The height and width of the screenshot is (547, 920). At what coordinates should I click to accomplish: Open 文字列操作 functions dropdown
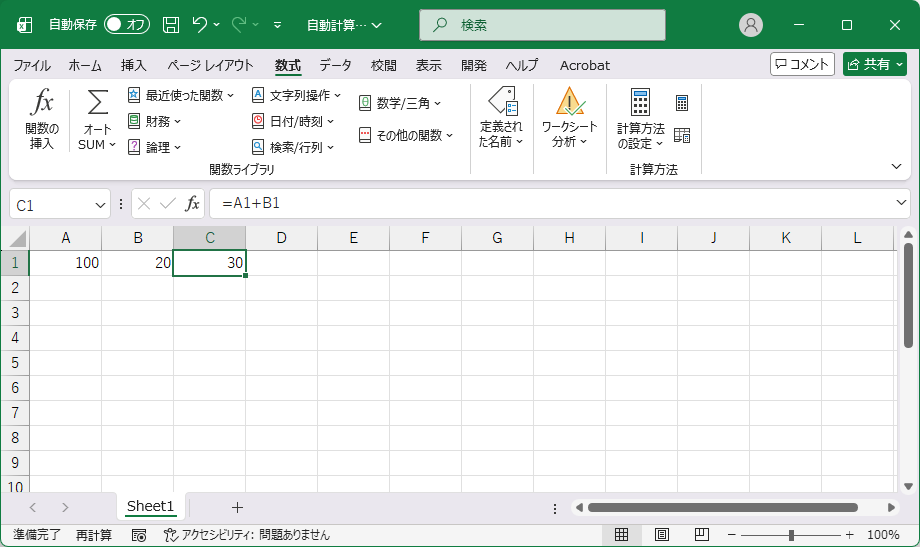tap(296, 95)
